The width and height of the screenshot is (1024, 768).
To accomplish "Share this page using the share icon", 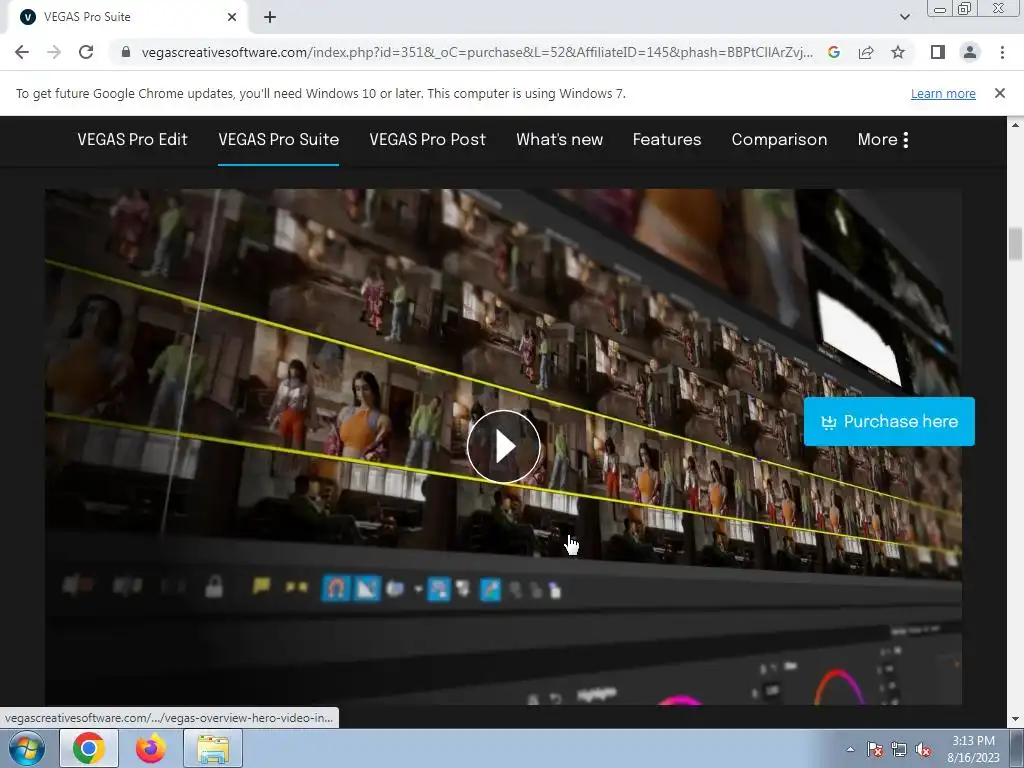I will click(866, 52).
